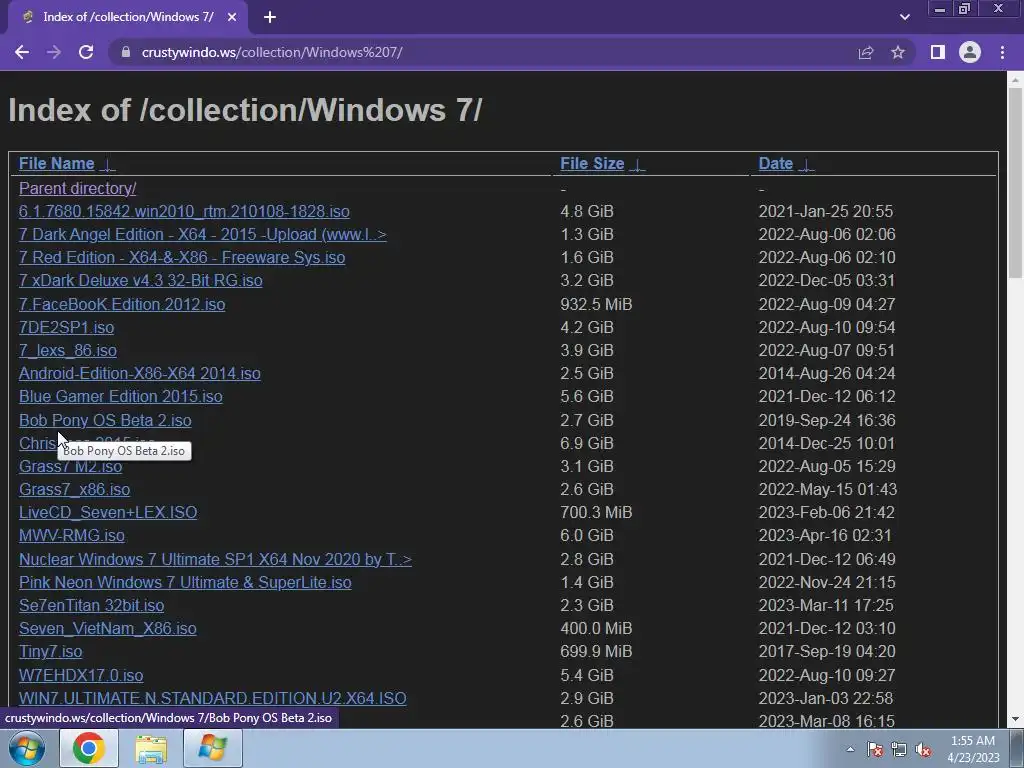
Task: Open 7.FaceBooK.Edition.2012.iso link
Action: click(x=122, y=304)
